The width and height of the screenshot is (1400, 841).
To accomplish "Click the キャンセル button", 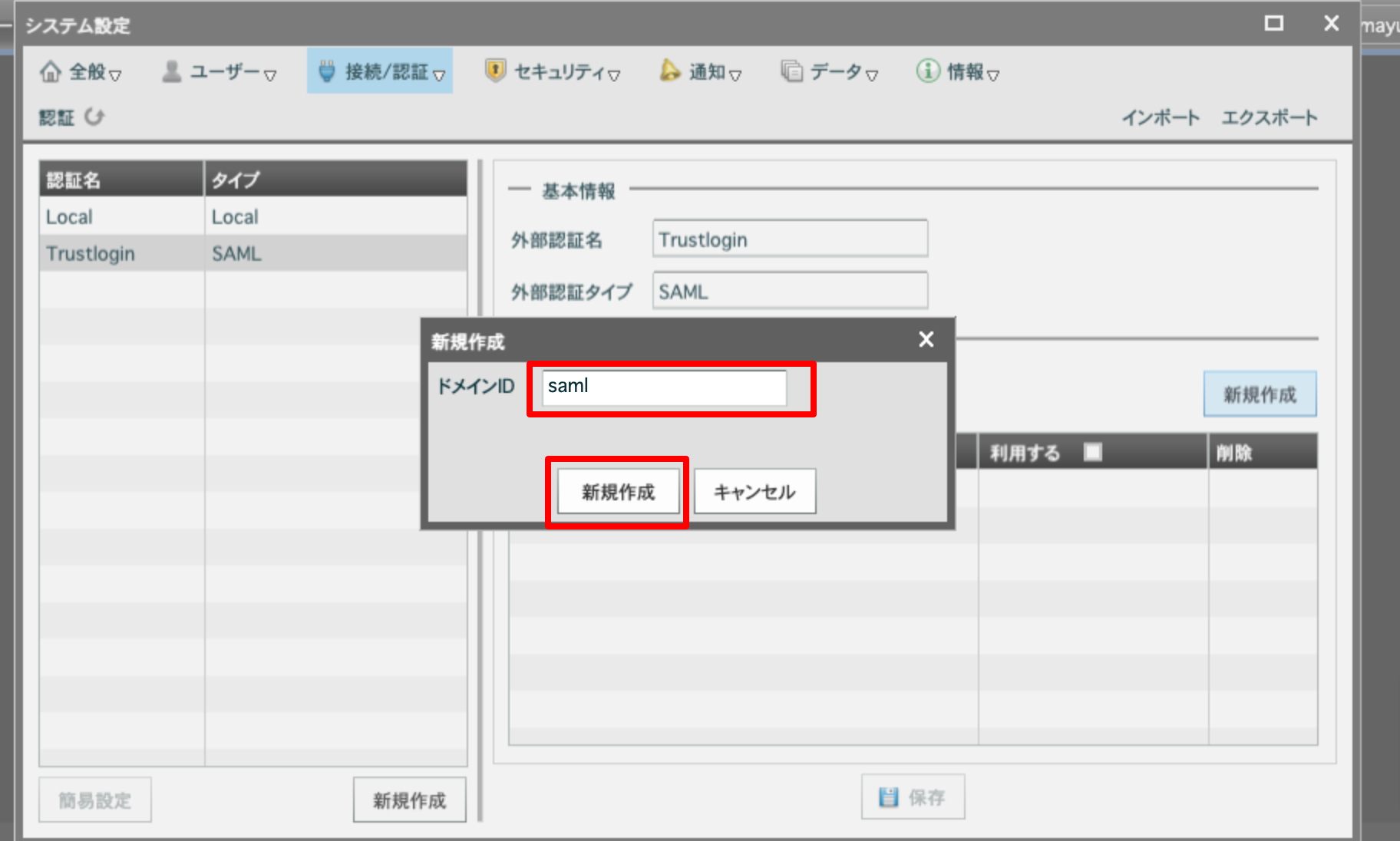I will click(754, 492).
